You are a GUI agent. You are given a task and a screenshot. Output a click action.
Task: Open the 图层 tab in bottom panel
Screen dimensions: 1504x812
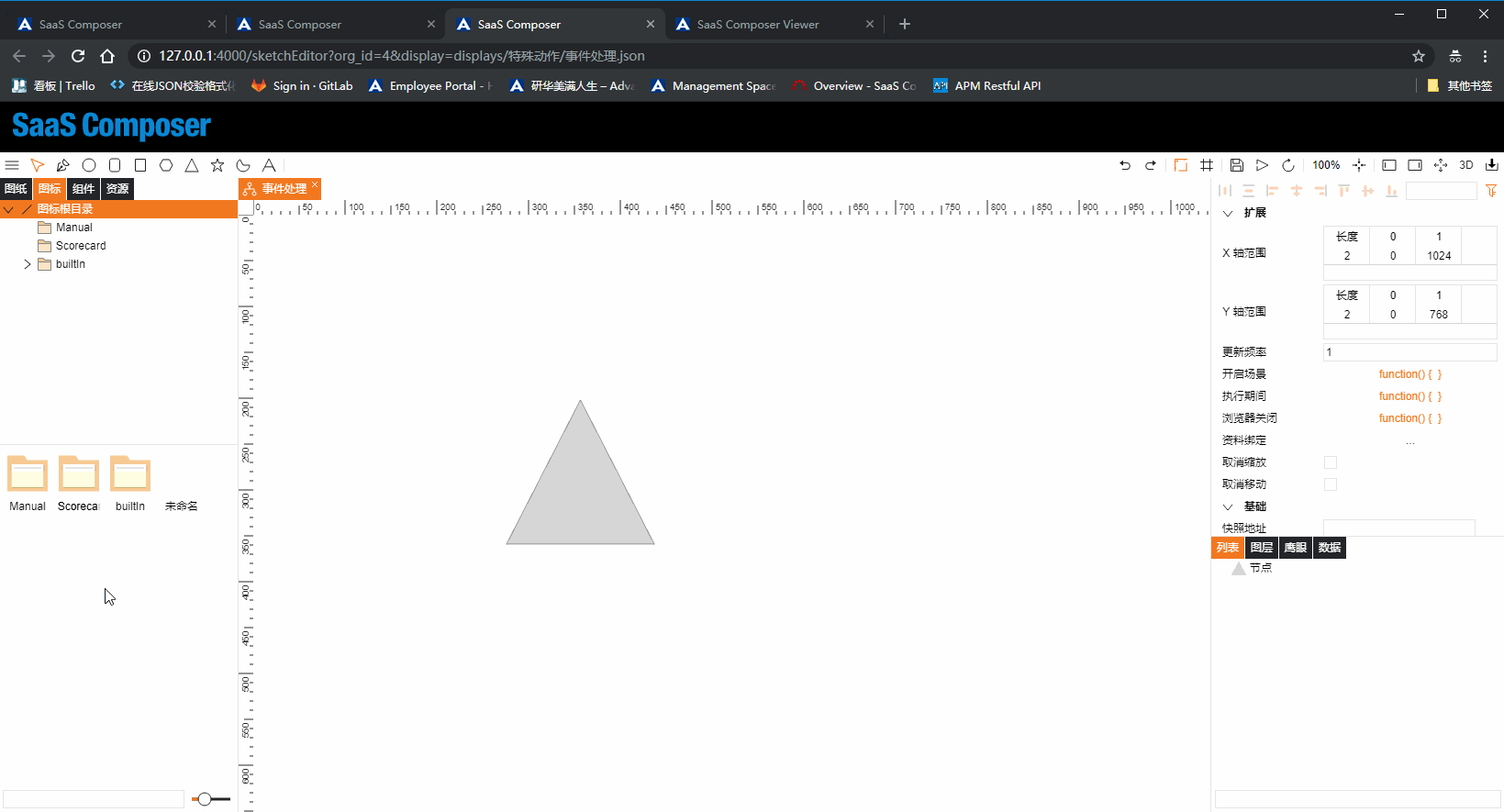point(1262,548)
